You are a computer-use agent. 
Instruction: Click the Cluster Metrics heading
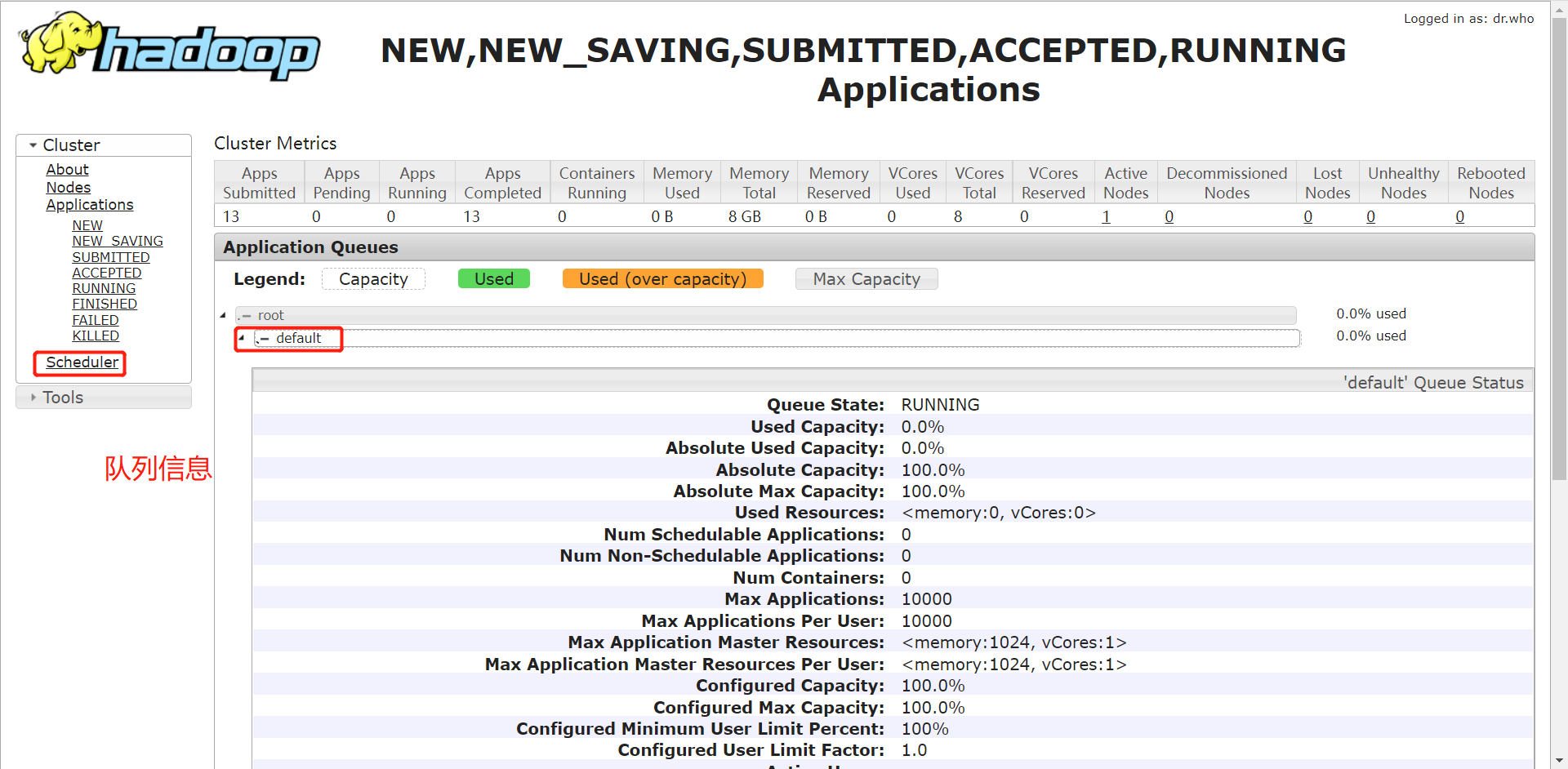(275, 144)
